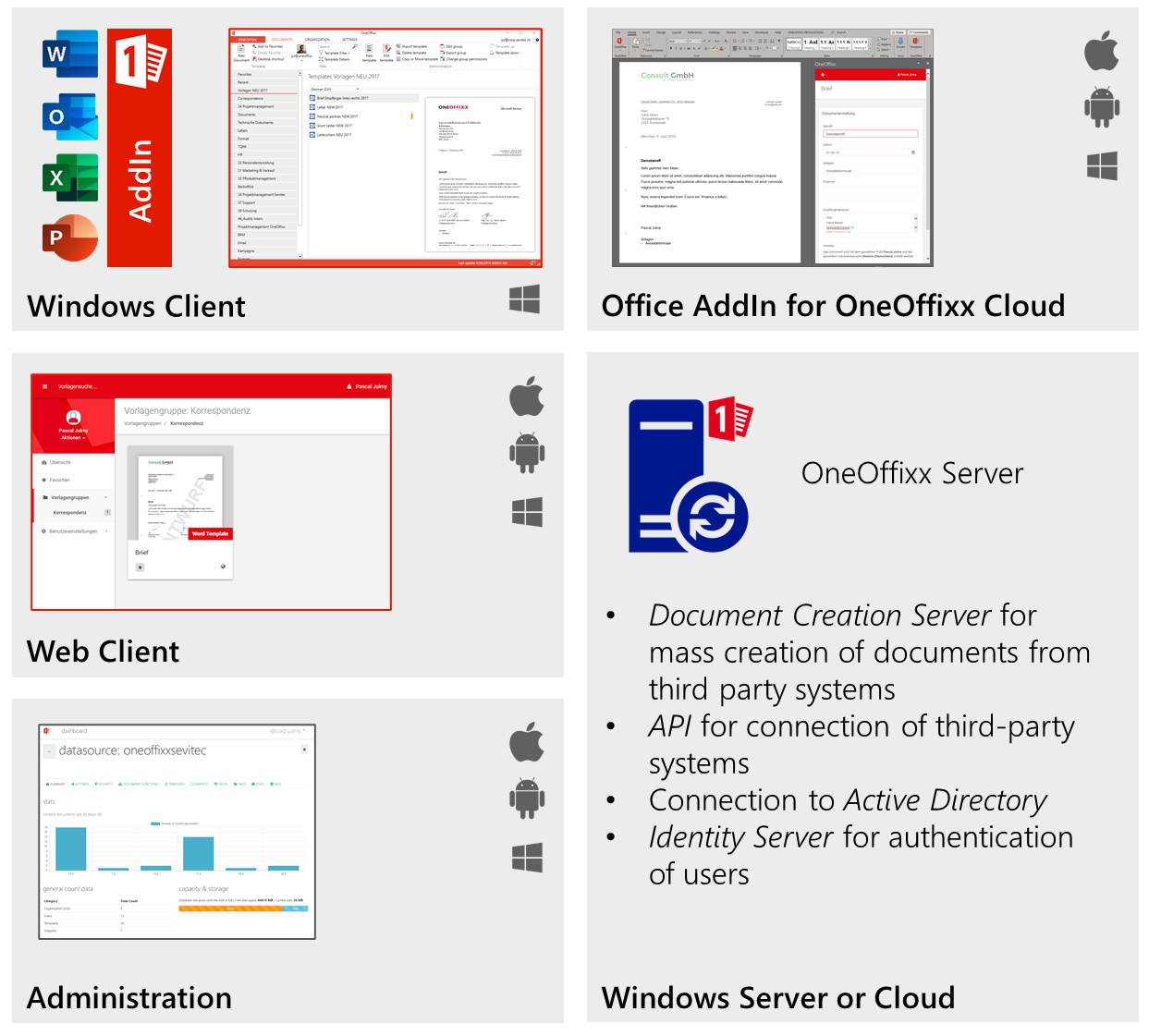The width and height of the screenshot is (1149, 1036).
Task: Select Favorites in Windows Client sidebar
Action: (266, 74)
